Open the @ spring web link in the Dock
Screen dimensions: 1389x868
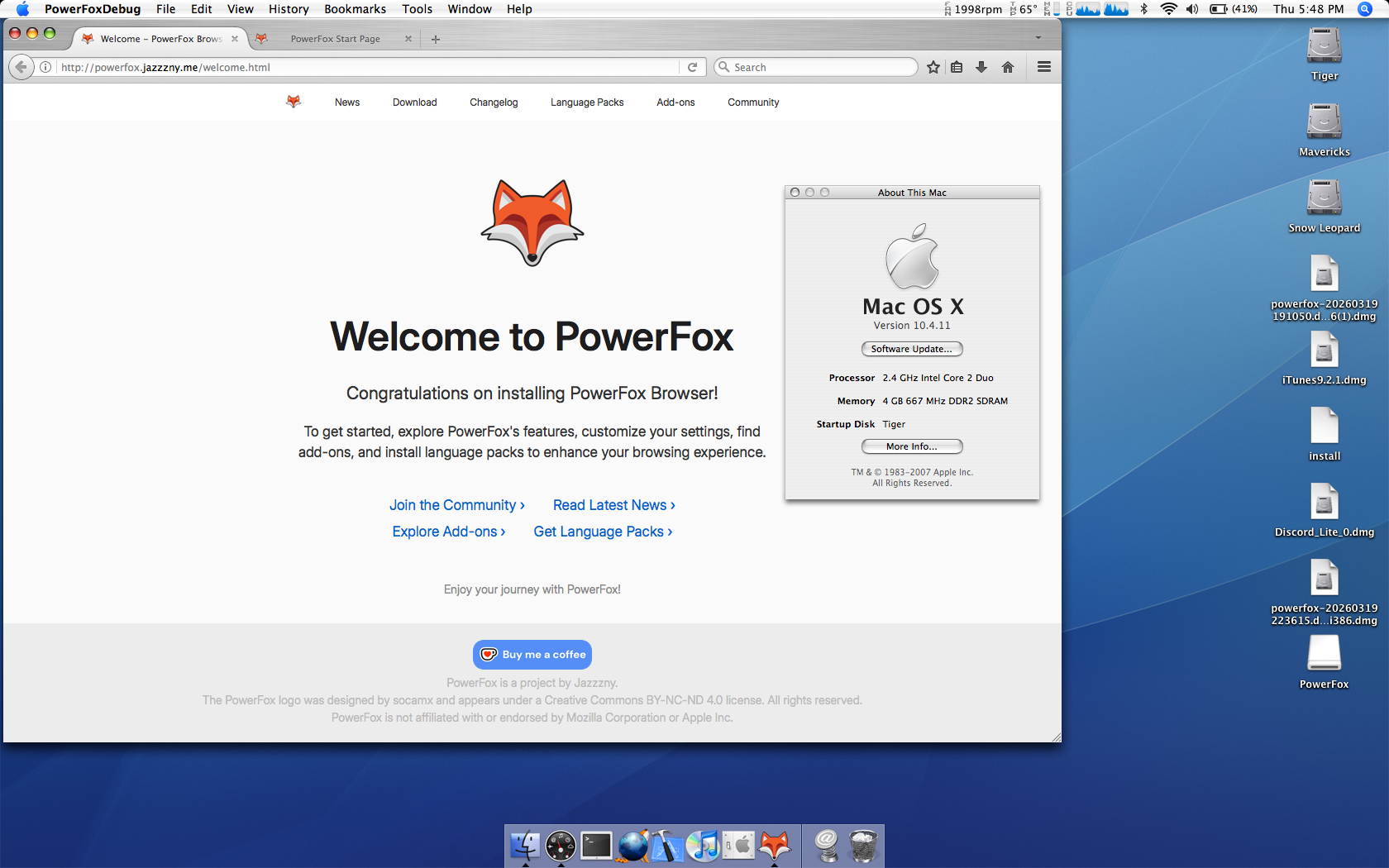(826, 846)
